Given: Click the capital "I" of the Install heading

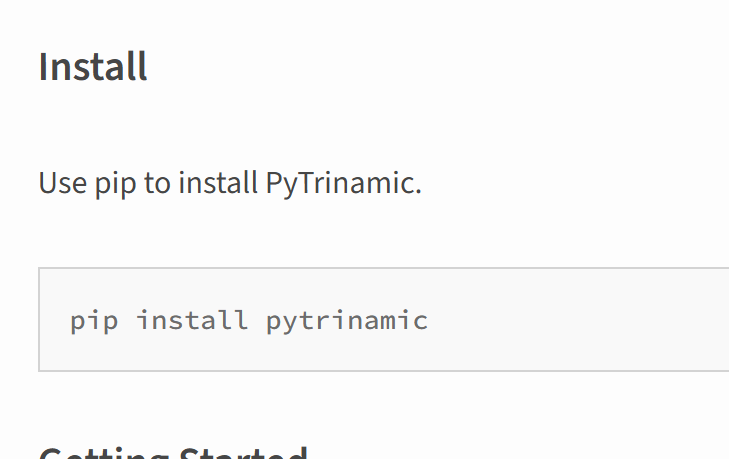Looking at the screenshot, I should point(43,67).
